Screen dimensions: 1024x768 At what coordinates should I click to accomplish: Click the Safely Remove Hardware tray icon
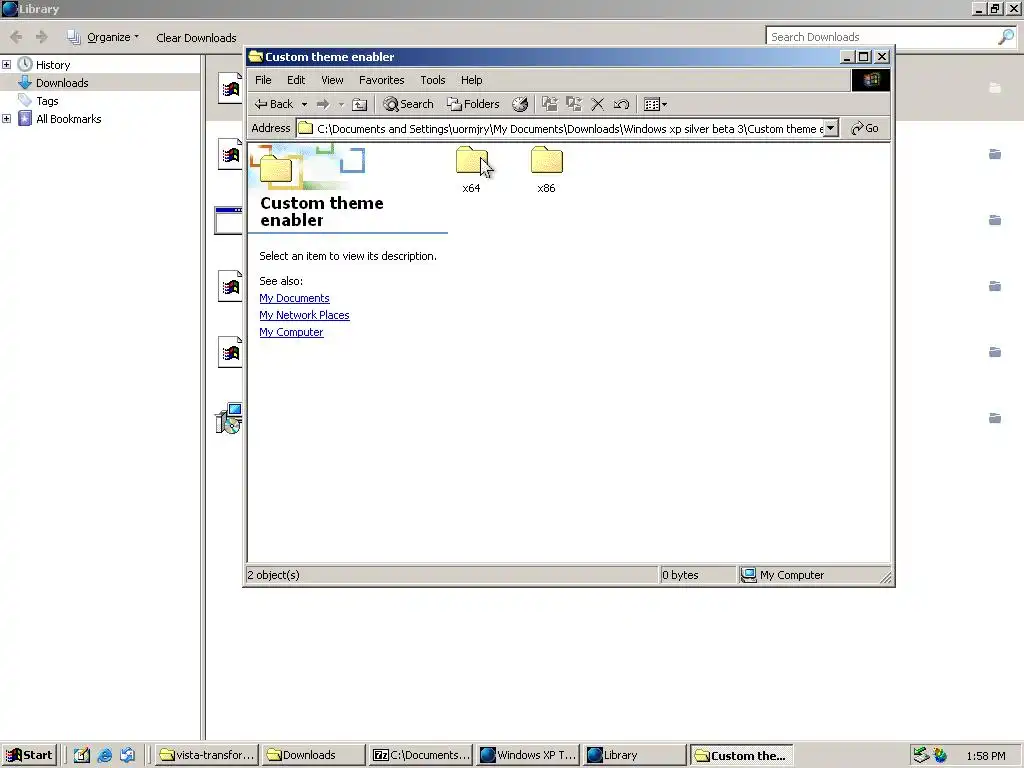921,756
